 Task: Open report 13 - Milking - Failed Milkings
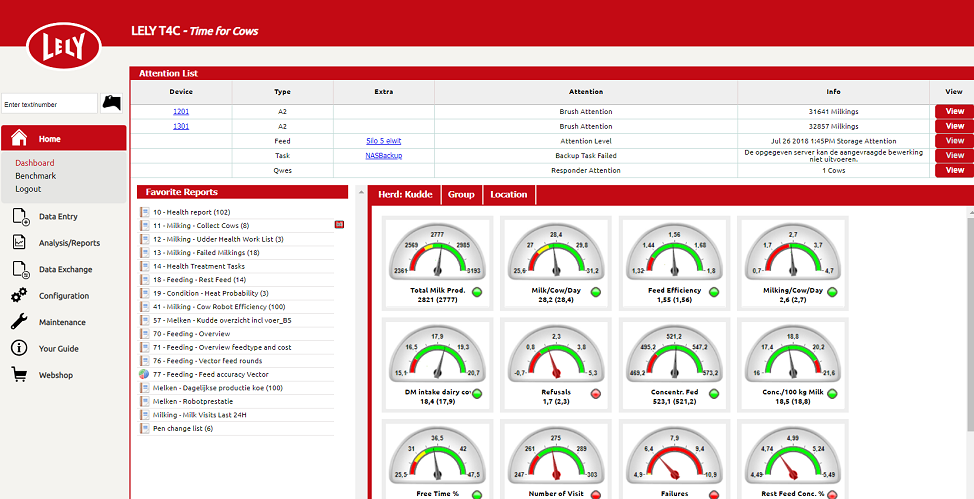(207, 253)
